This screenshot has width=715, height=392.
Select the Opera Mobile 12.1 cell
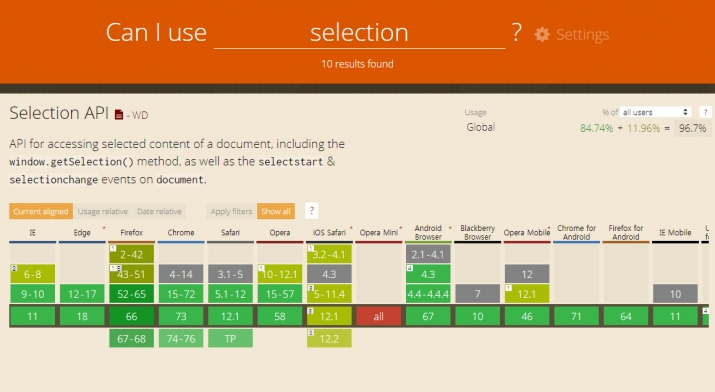(x=527, y=294)
